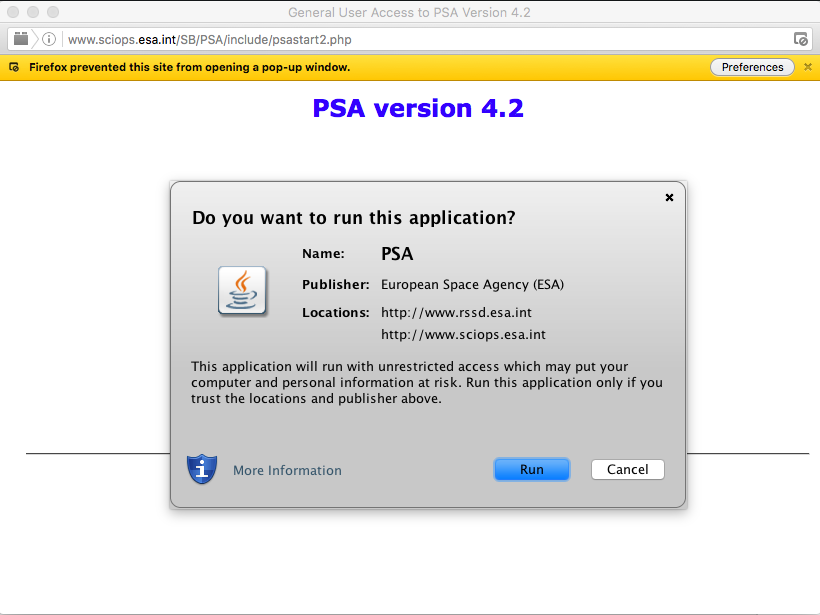
Task: Click the unrestricted access warning paragraph
Action: [x=427, y=382]
